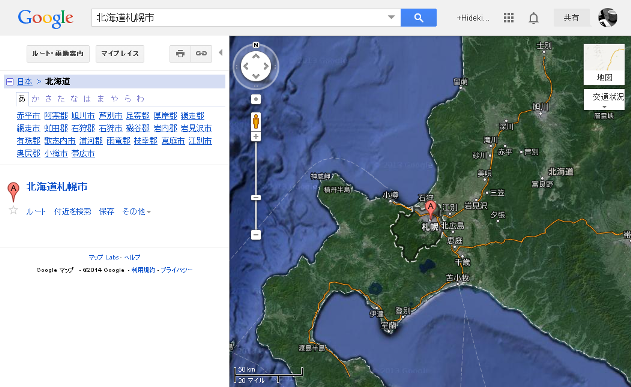Image resolution: width=631 pixels, height=387 pixels.
Task: Select the ら kana tab
Action: pos(128,99)
